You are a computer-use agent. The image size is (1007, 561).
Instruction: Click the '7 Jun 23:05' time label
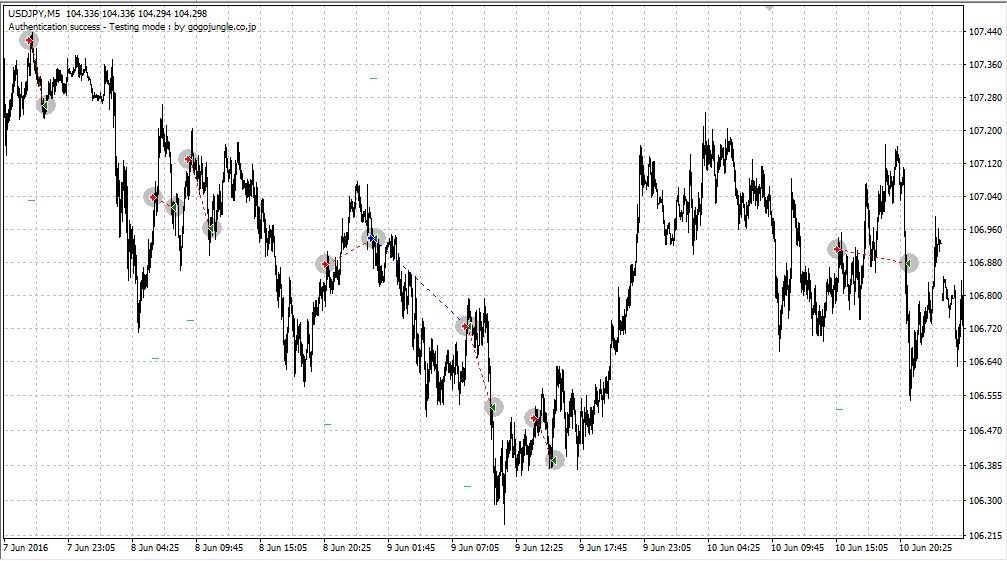91,548
